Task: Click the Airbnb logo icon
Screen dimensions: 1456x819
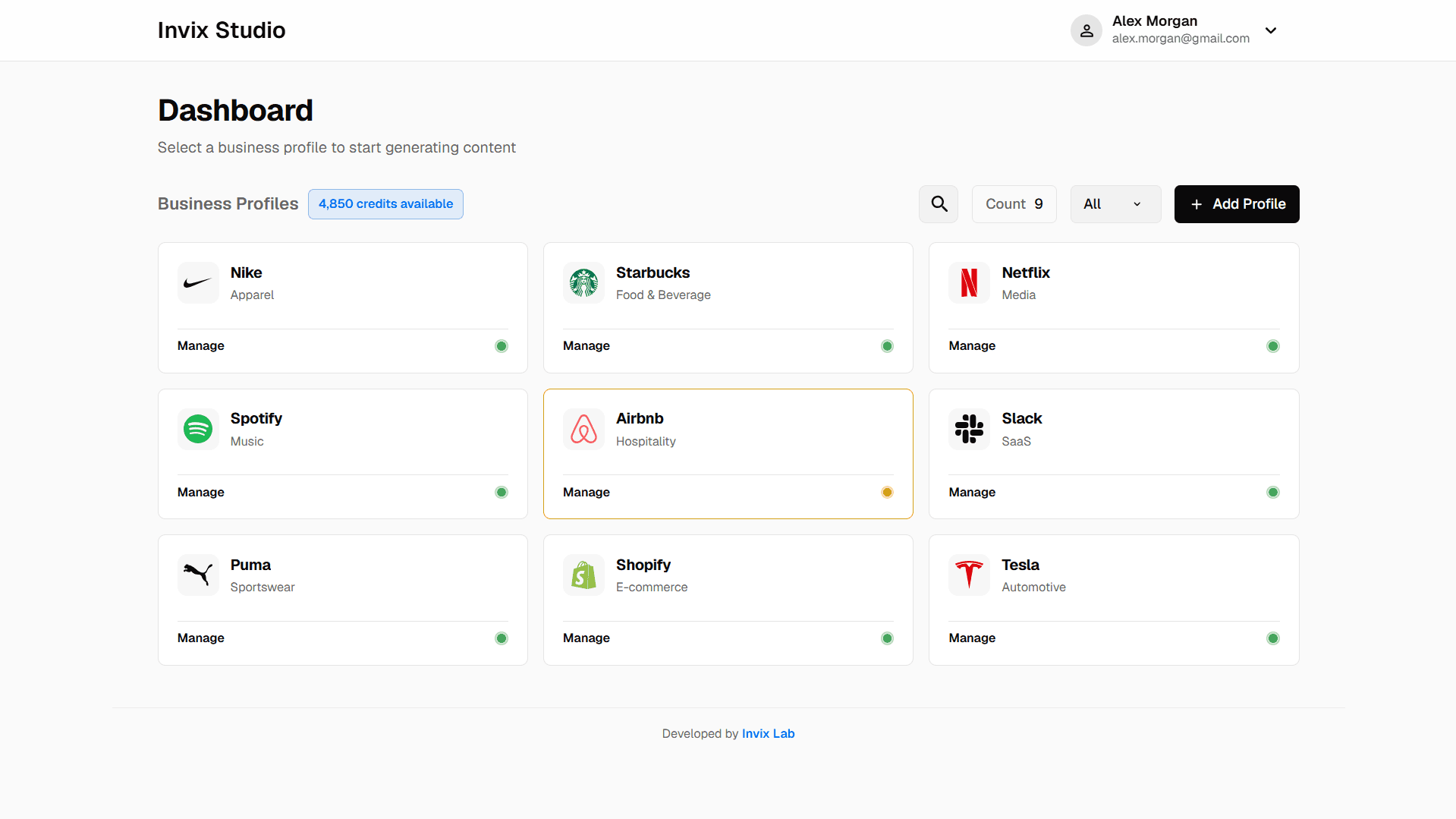Action: tap(583, 429)
